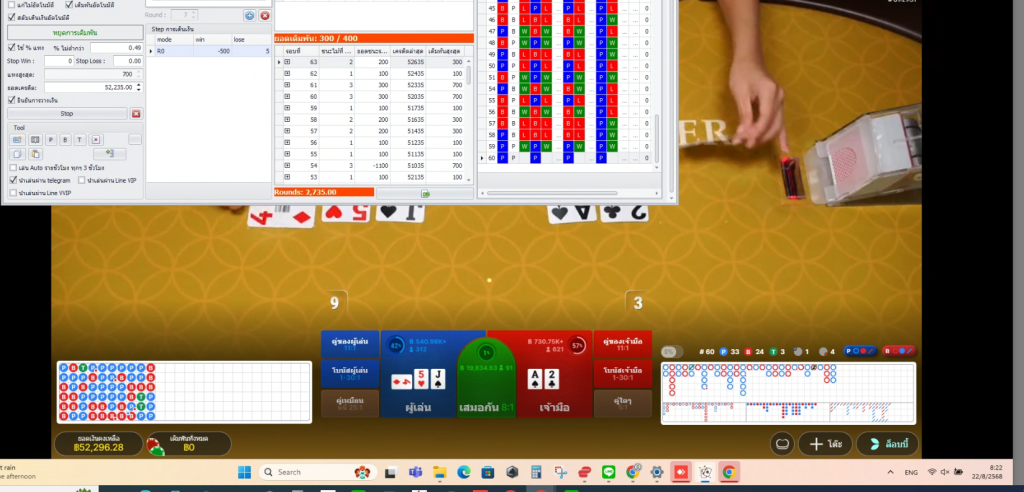
Task: Click the credit balance spinner arrows
Action: click(x=138, y=88)
